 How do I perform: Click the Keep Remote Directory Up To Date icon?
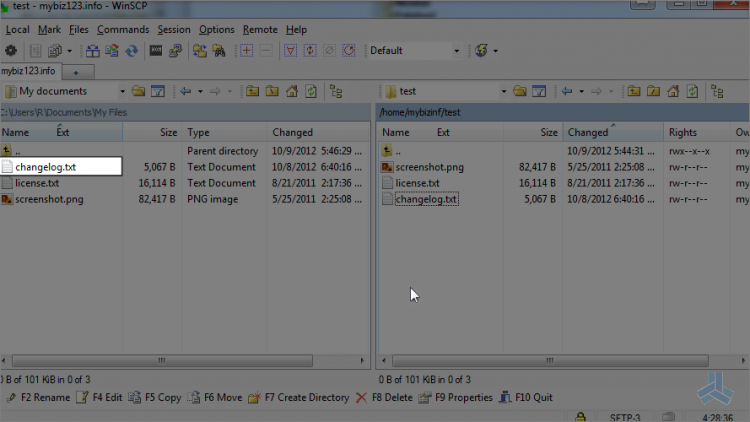point(132,50)
